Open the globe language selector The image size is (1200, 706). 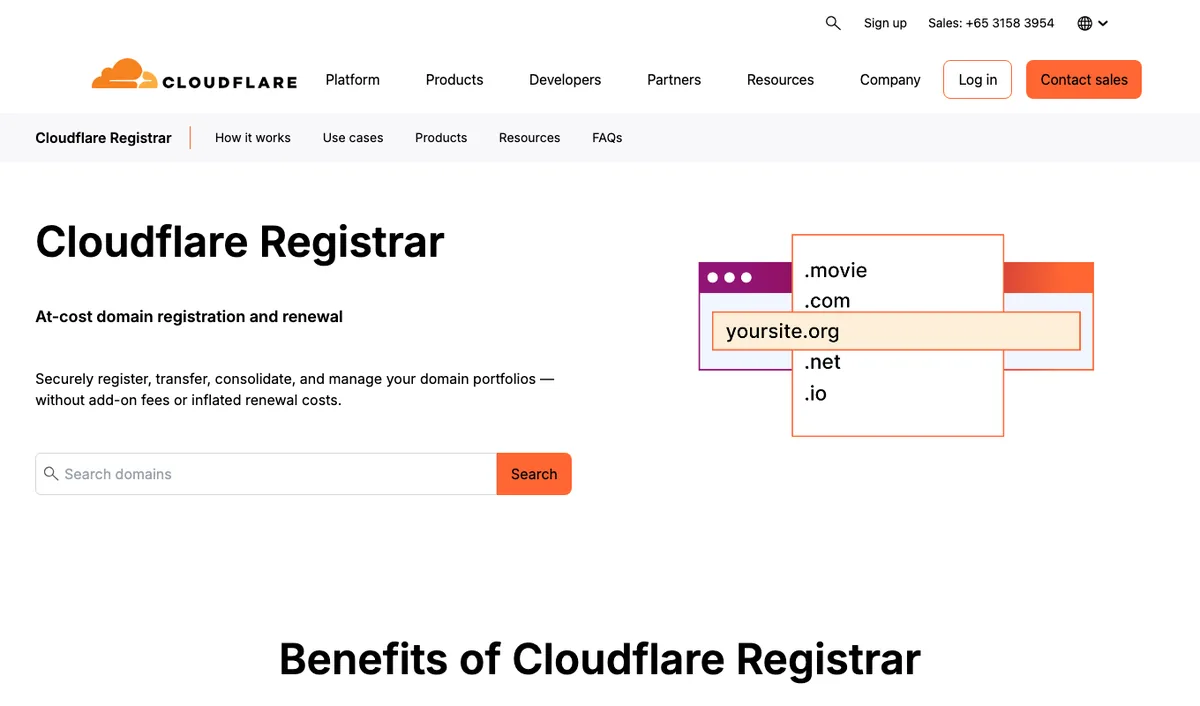click(x=1092, y=23)
